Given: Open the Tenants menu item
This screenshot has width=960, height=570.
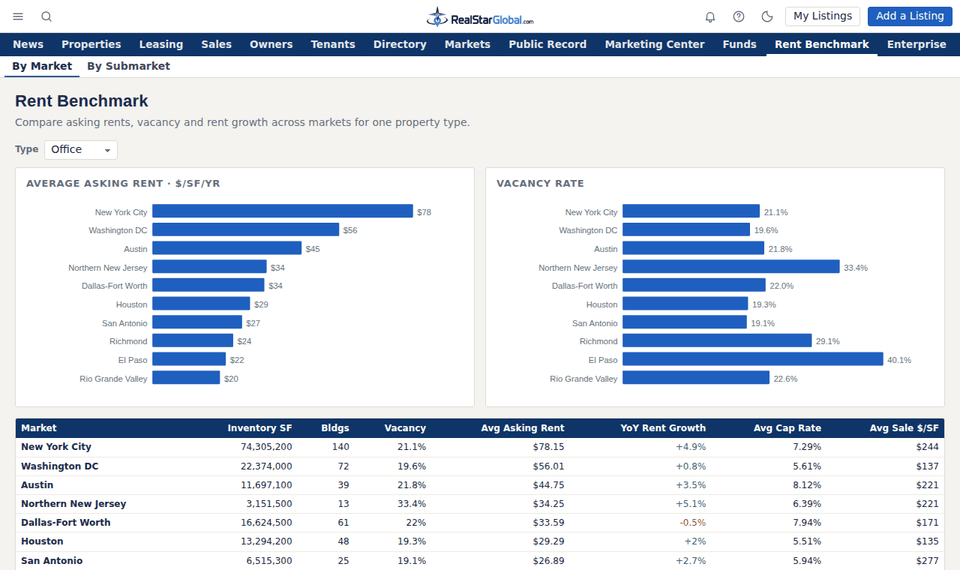Looking at the screenshot, I should tap(333, 44).
